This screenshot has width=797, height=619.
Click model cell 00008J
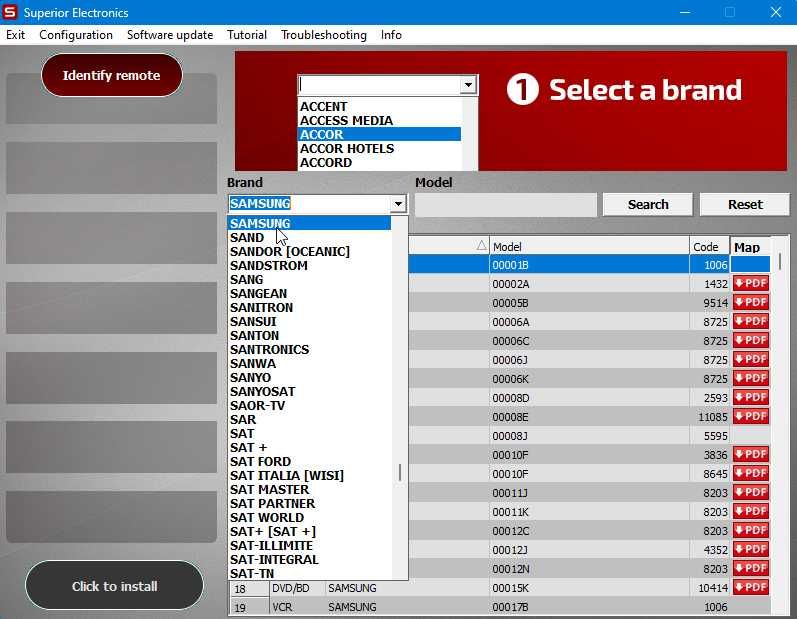point(589,436)
